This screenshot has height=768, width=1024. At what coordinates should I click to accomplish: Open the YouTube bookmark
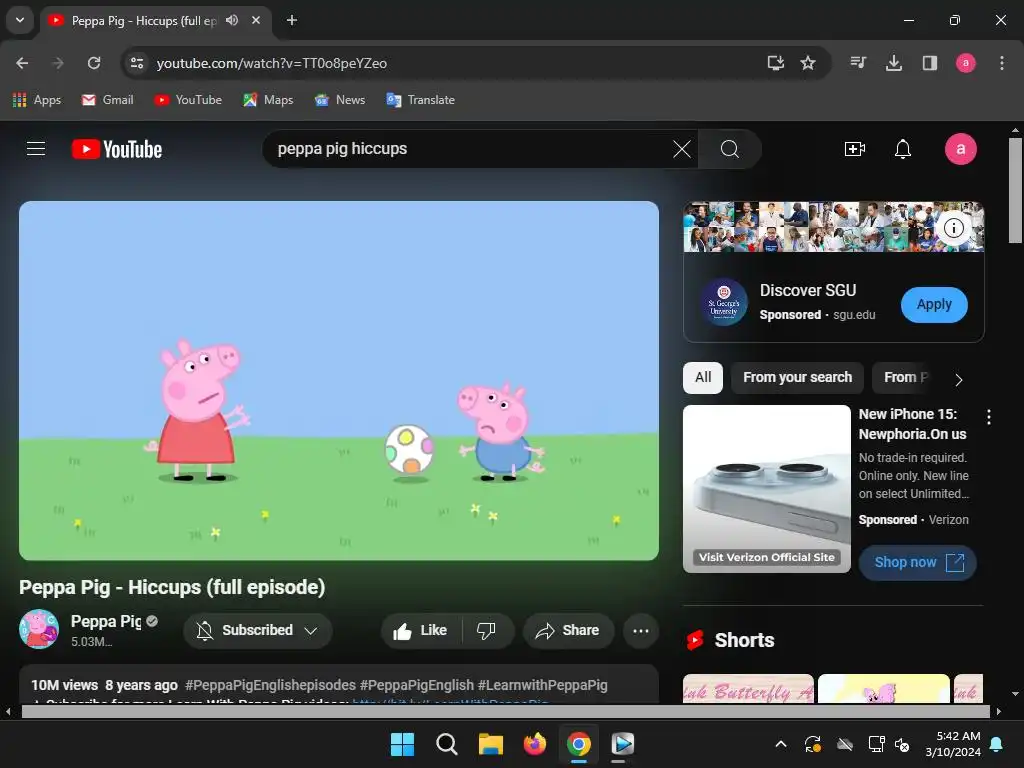(188, 100)
